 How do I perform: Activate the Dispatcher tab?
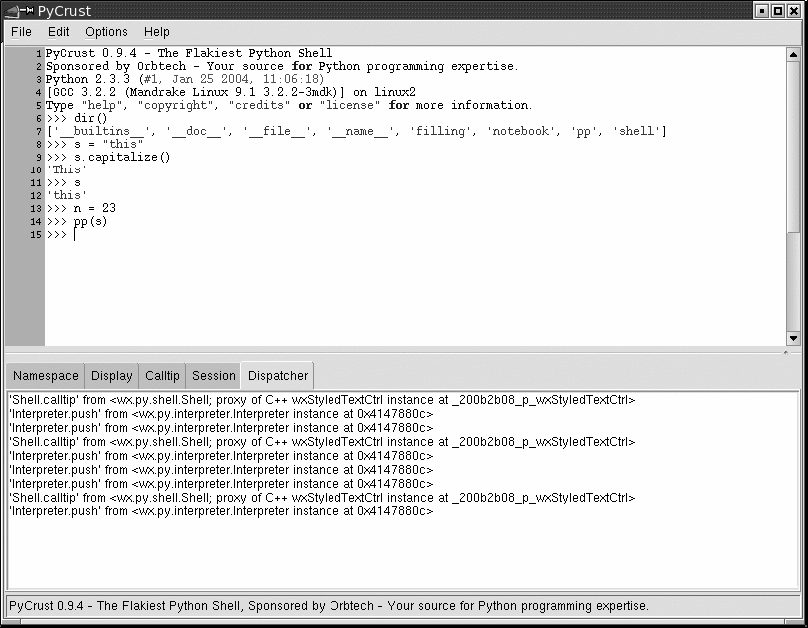point(278,376)
